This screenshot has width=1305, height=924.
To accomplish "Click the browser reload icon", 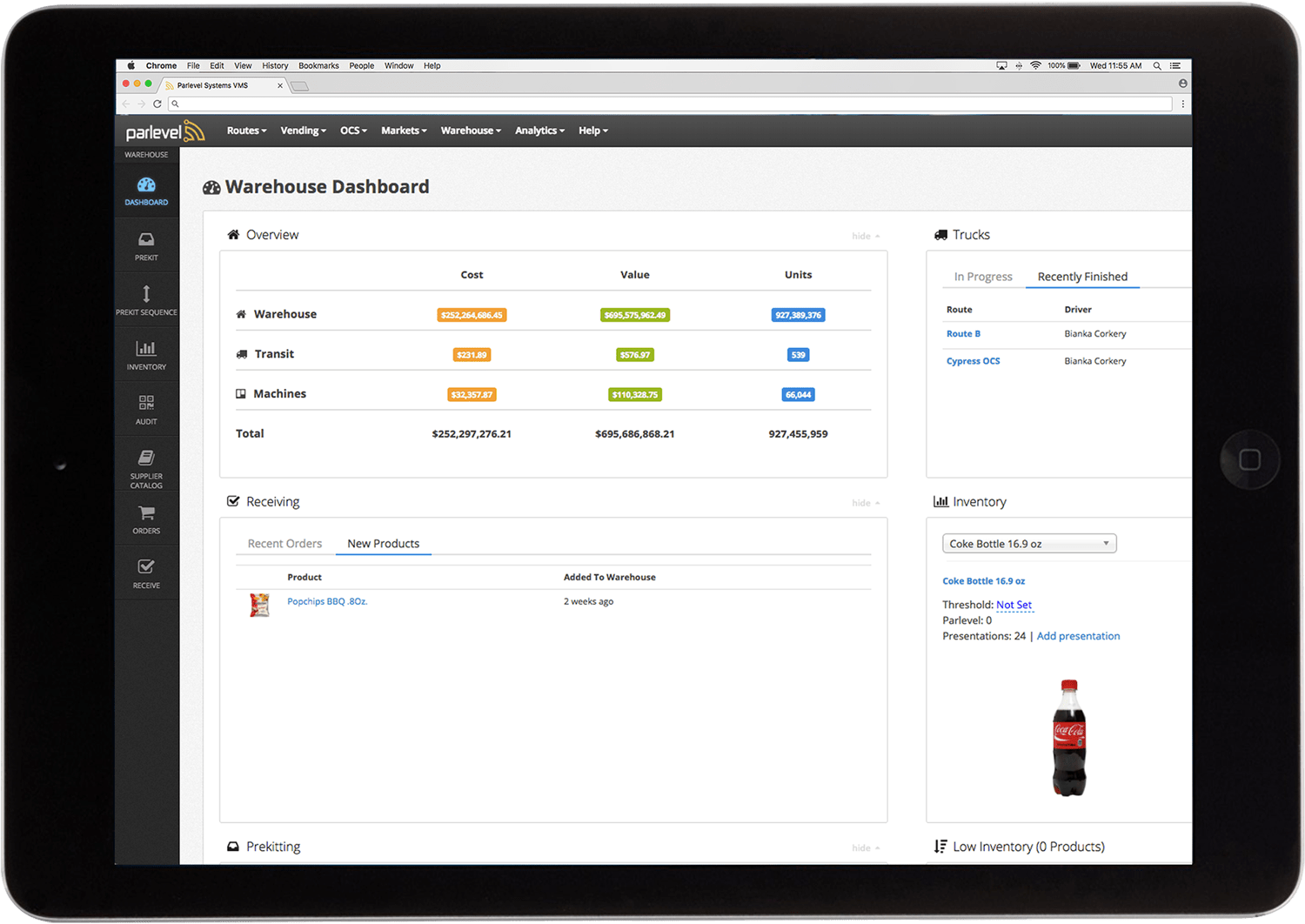I will click(x=157, y=104).
